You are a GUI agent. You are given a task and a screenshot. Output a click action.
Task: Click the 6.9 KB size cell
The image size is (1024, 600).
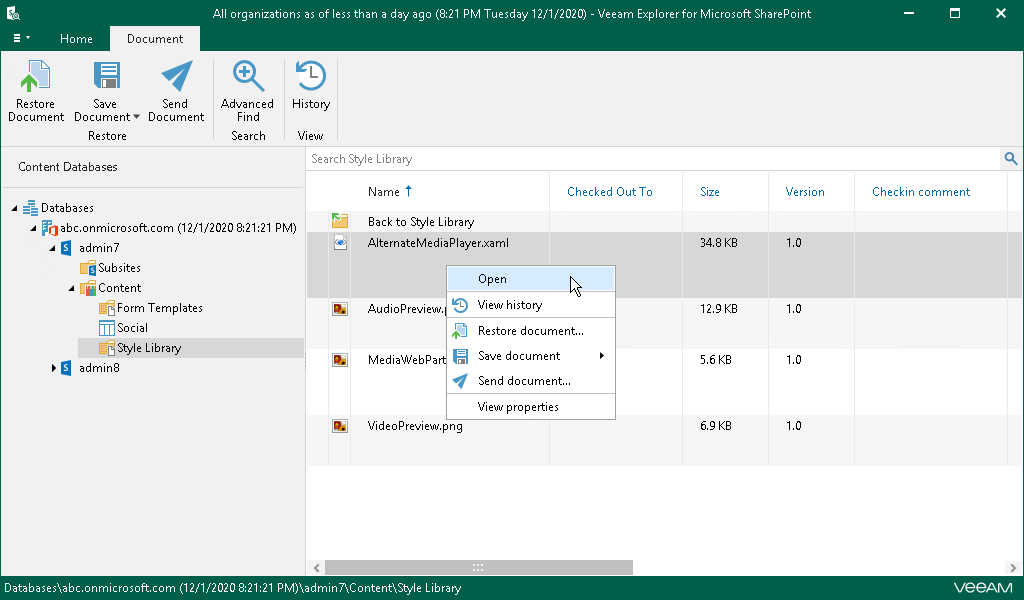716,426
